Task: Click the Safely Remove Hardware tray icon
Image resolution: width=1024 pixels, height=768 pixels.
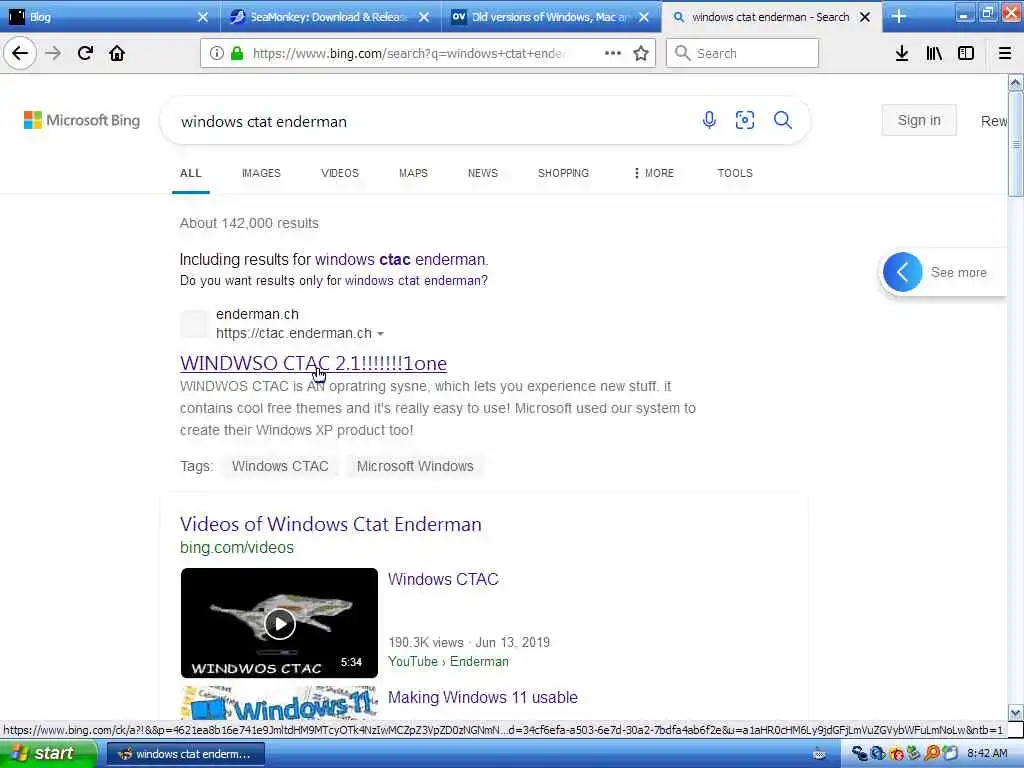Action: (x=914, y=754)
